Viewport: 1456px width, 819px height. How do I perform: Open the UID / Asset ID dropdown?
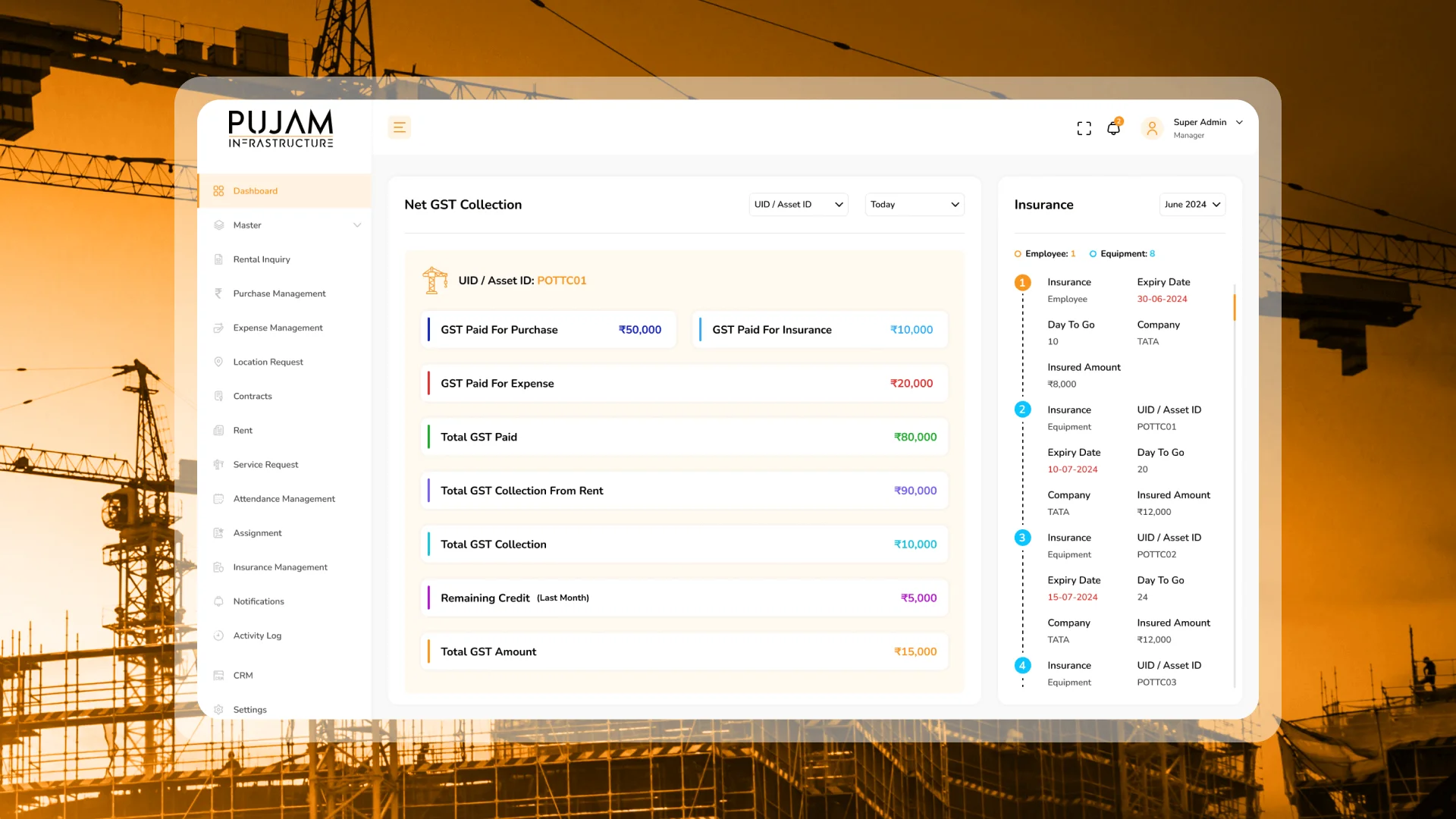click(798, 205)
